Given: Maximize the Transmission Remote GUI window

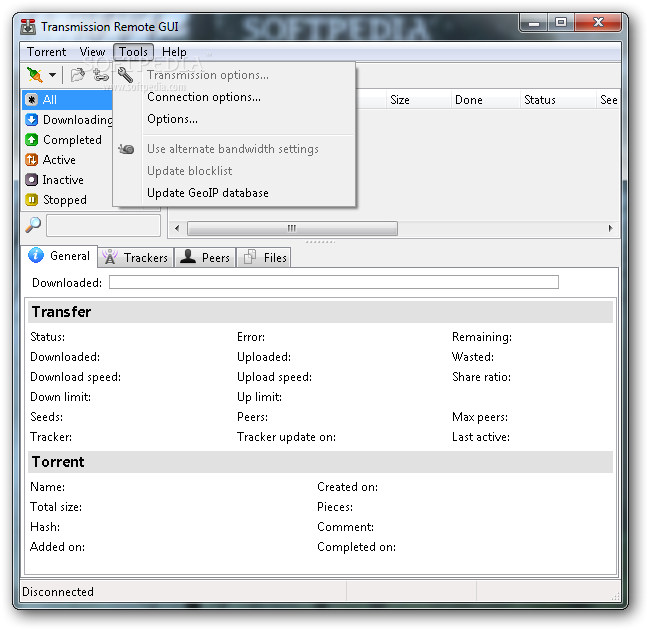Looking at the screenshot, I should 561,22.
